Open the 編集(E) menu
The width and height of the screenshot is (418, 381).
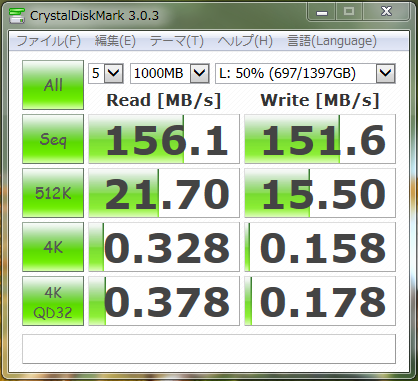pyautogui.click(x=115, y=41)
